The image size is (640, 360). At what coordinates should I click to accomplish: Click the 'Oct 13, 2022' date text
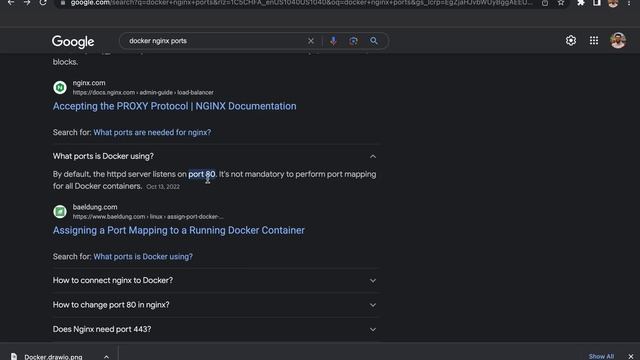tap(163, 187)
